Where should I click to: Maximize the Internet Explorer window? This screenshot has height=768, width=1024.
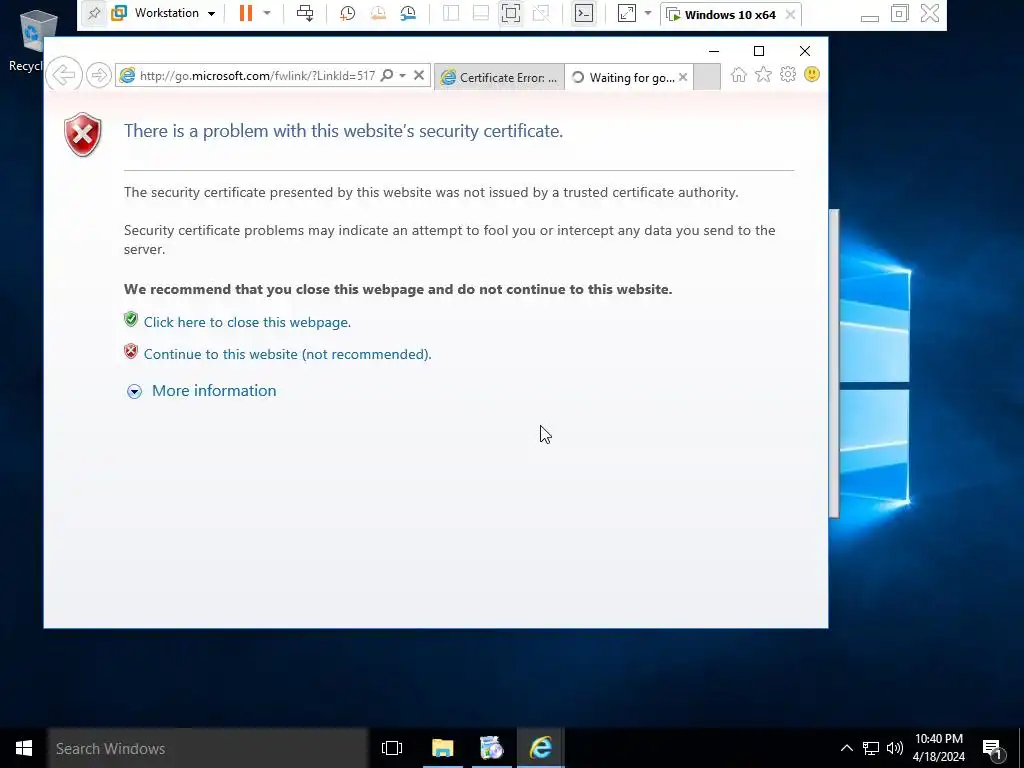coord(759,51)
